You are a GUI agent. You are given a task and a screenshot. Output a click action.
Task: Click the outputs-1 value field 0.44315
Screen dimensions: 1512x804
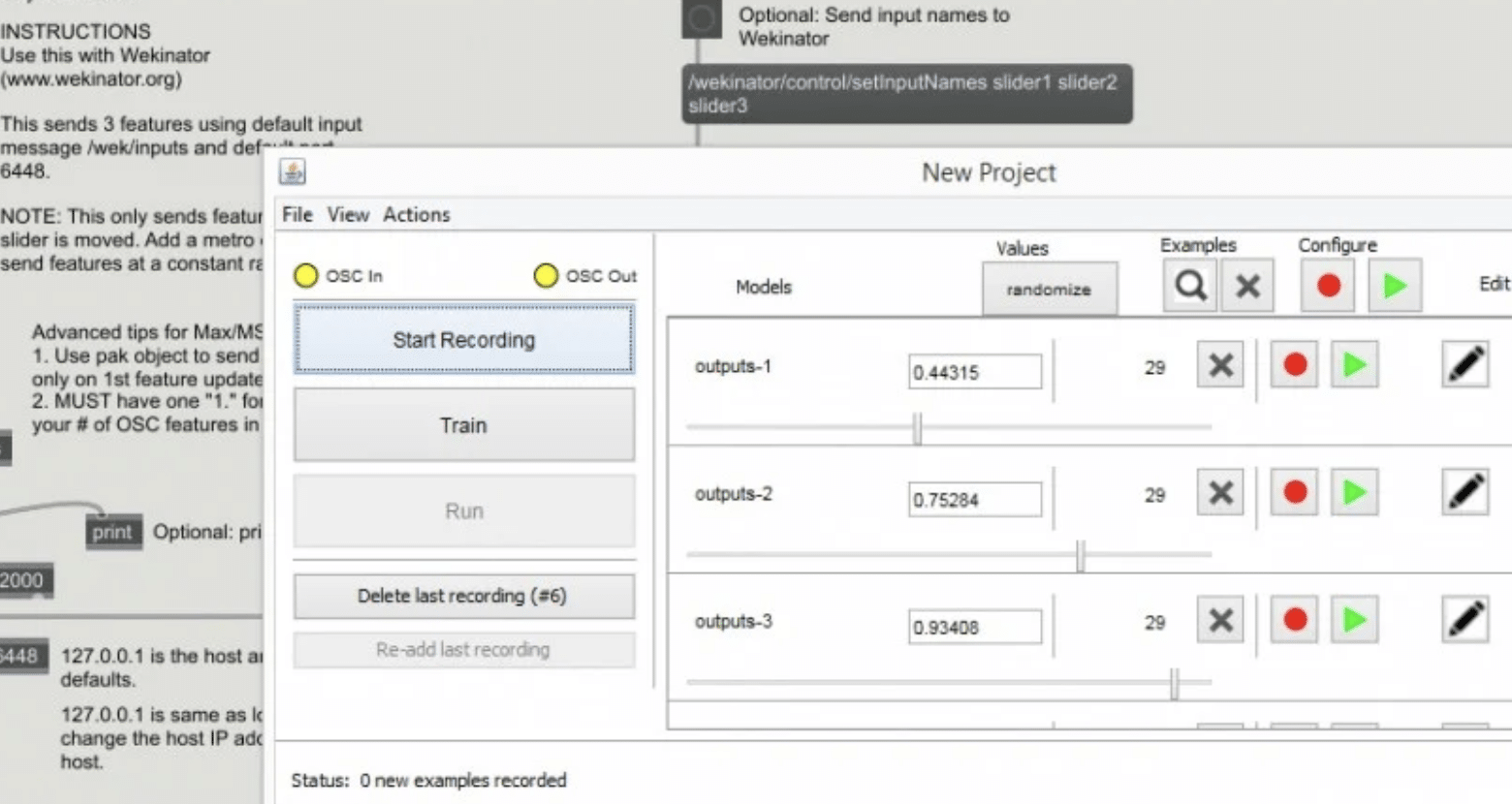[x=975, y=372]
